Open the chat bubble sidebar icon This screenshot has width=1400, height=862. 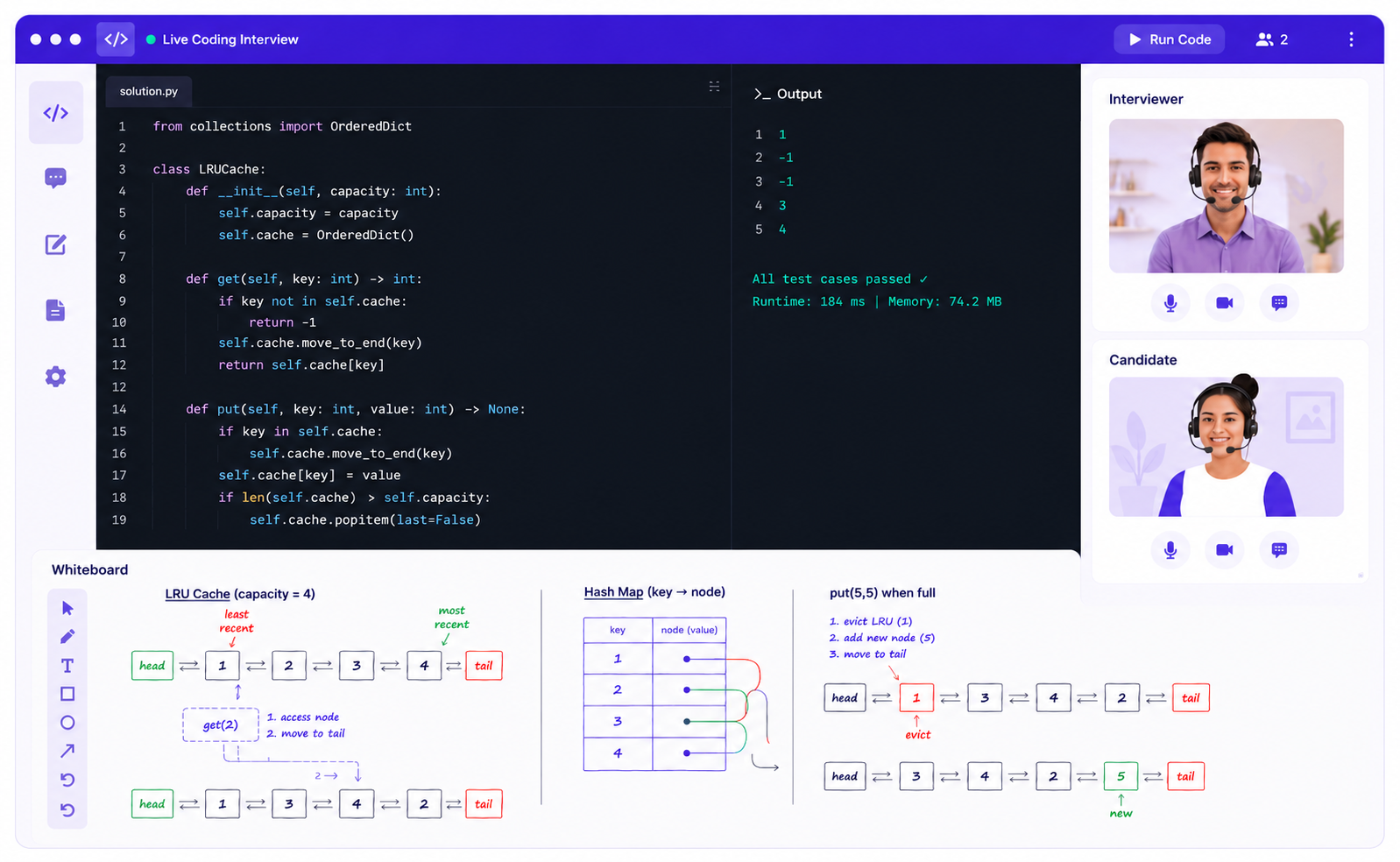coord(56,179)
